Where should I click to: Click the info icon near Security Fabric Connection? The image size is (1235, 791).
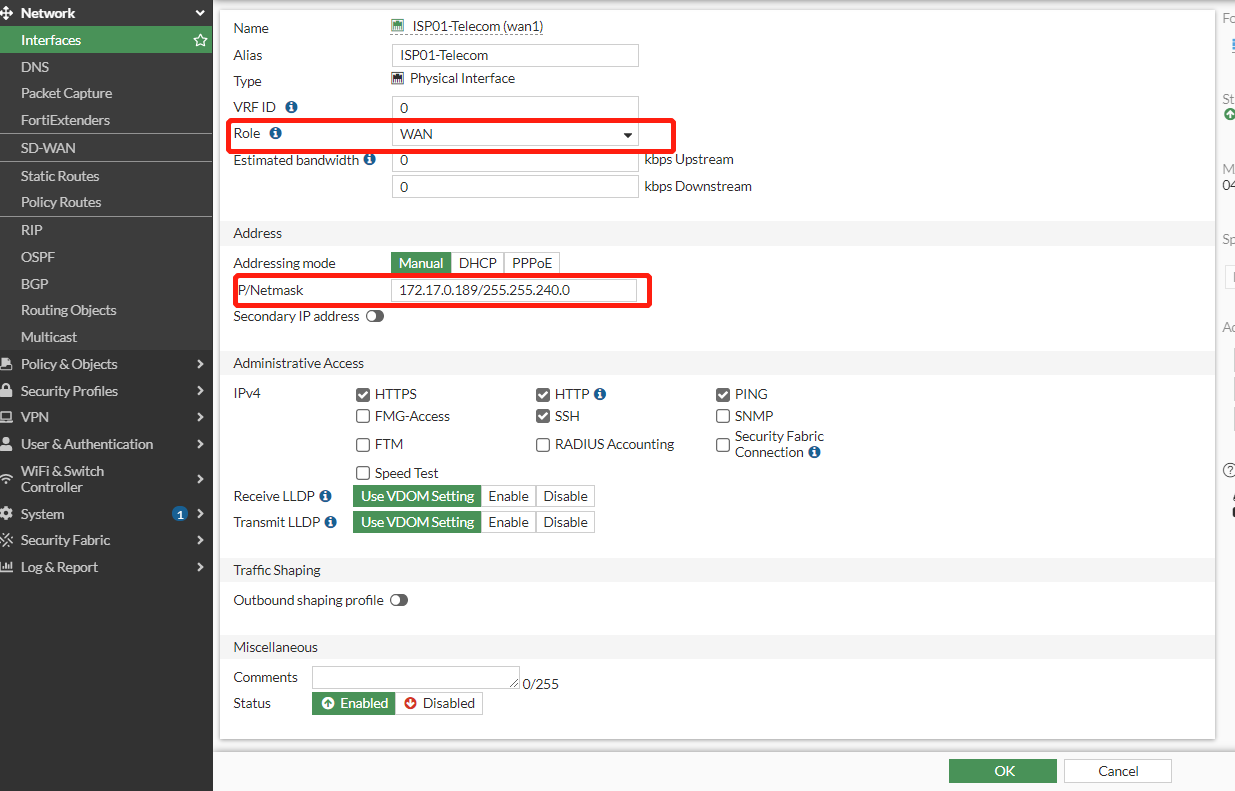click(x=814, y=452)
